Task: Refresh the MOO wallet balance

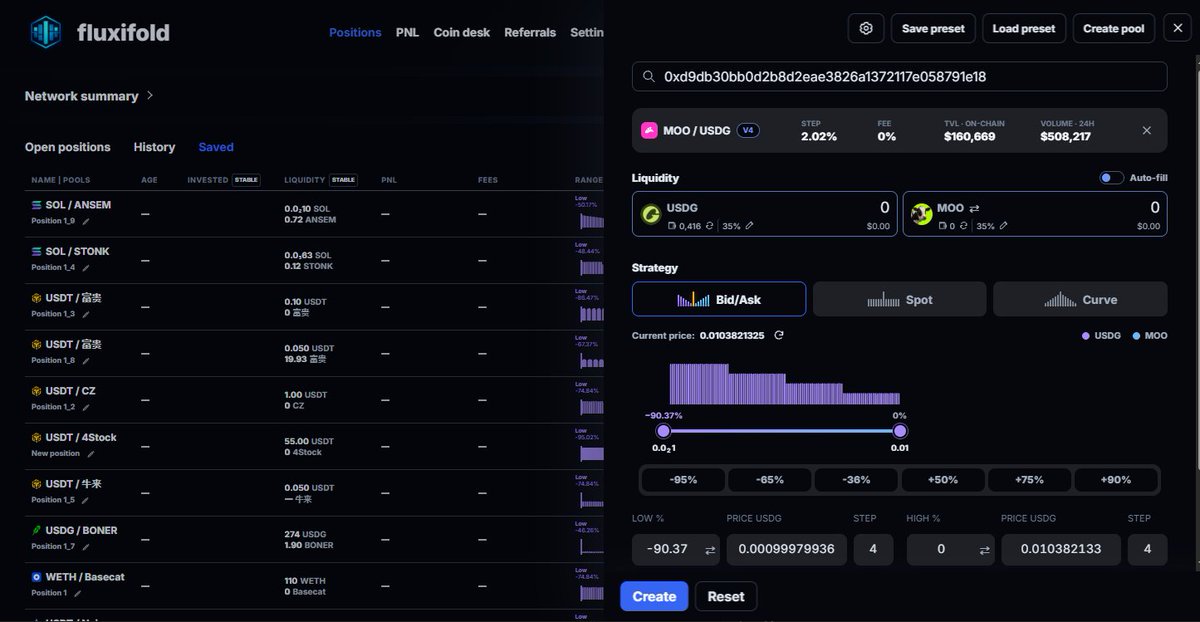Action: click(x=964, y=226)
